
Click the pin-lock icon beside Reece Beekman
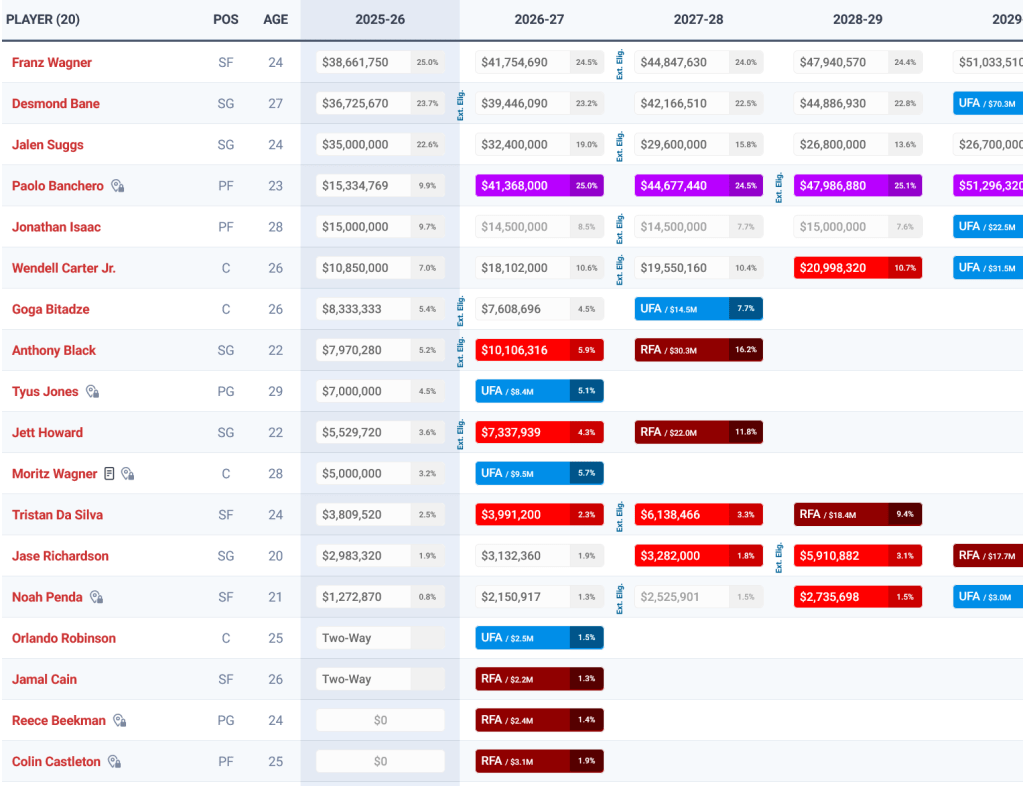click(x=119, y=720)
